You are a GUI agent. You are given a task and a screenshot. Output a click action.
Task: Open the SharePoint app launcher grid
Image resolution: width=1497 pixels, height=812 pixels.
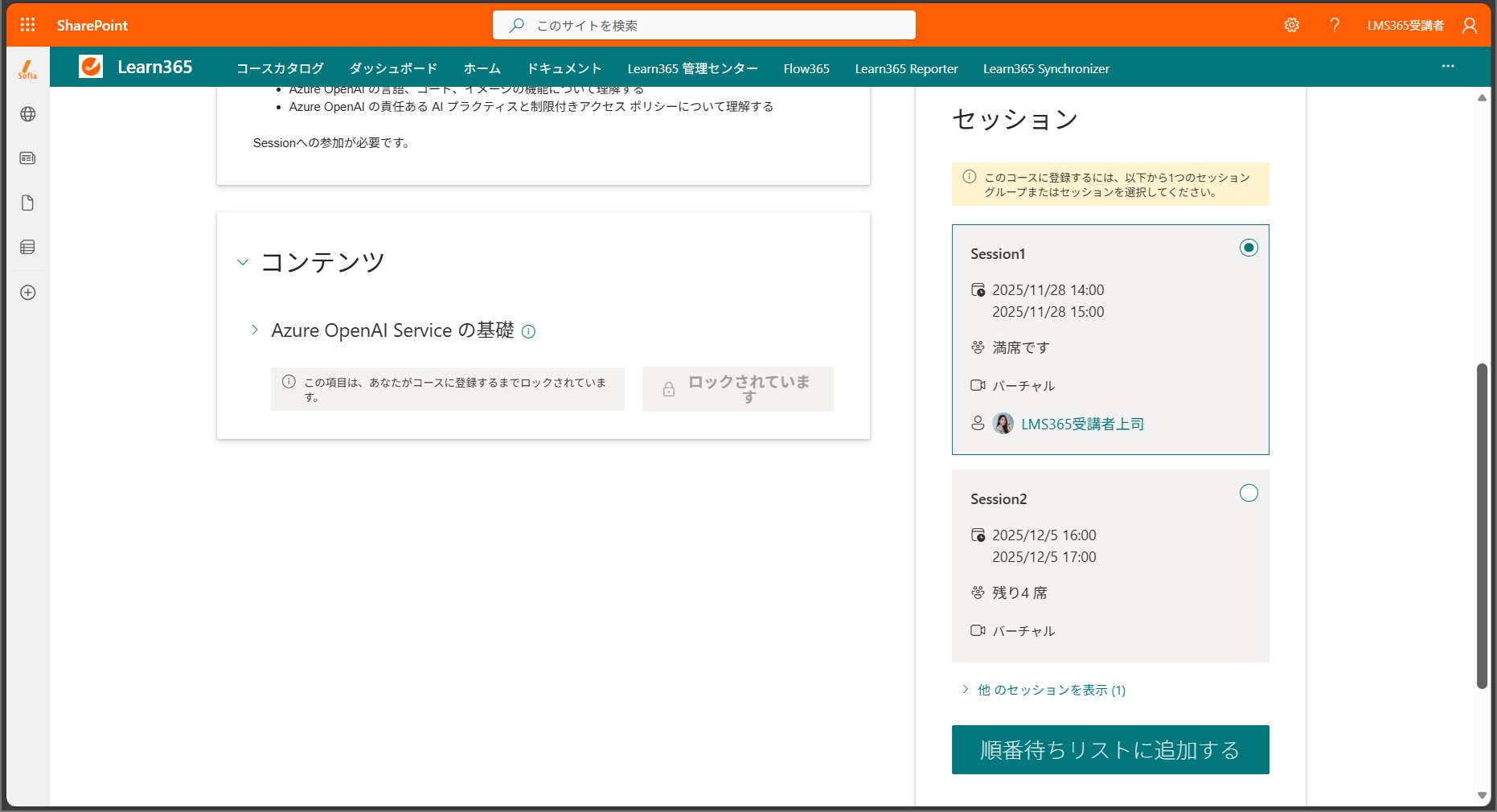(27, 25)
